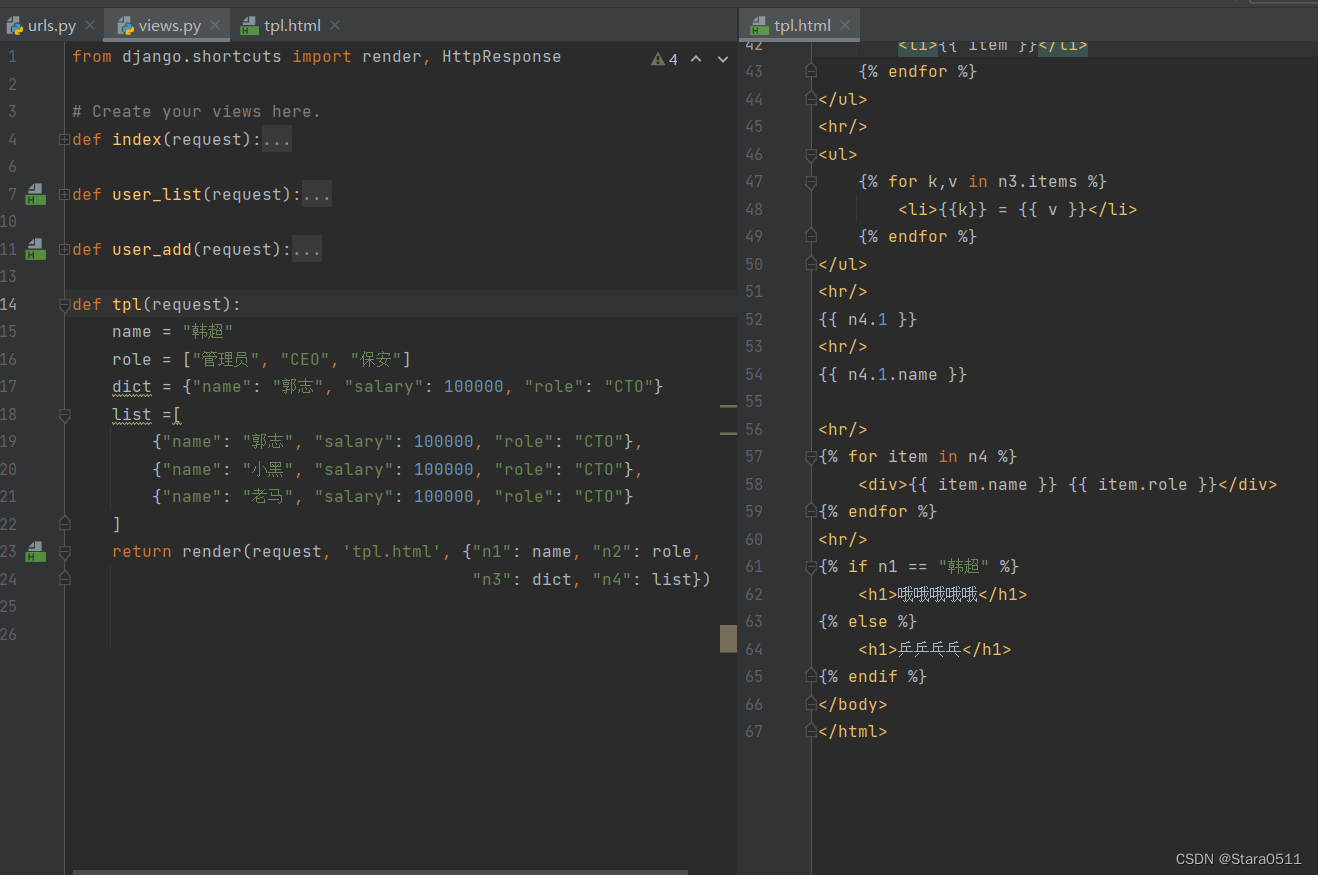This screenshot has height=875, width=1318.
Task: Click '{{ item.role }}' in tpl.html
Action: click(1142, 484)
